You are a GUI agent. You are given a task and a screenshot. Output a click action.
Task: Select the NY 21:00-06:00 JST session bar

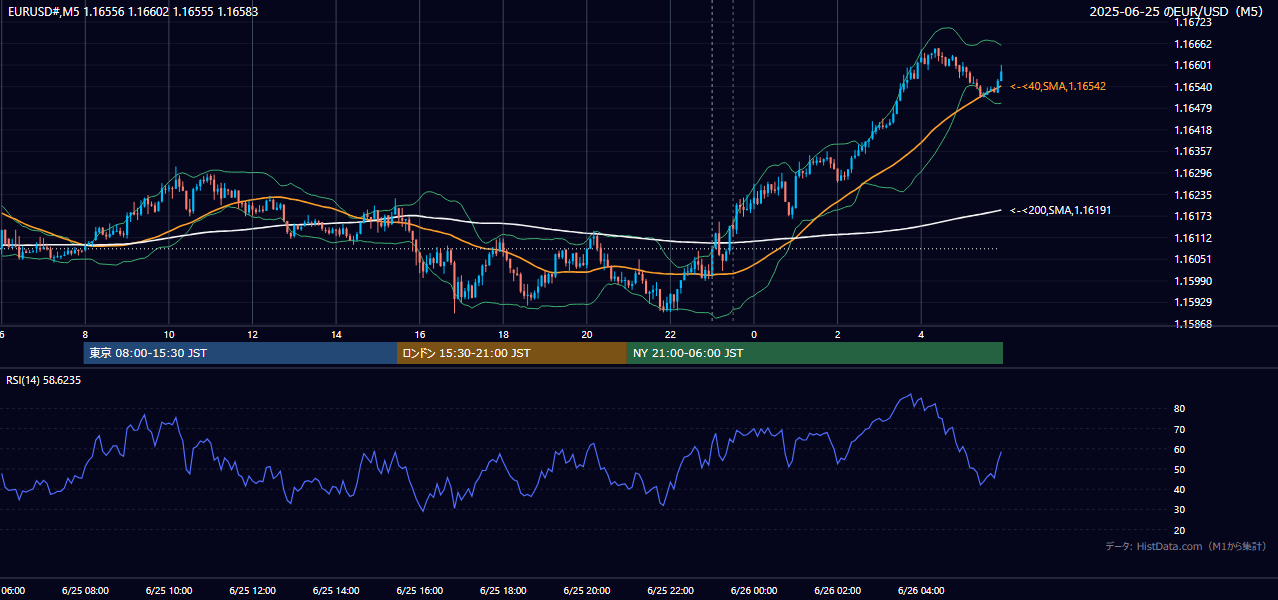pyautogui.click(x=815, y=353)
